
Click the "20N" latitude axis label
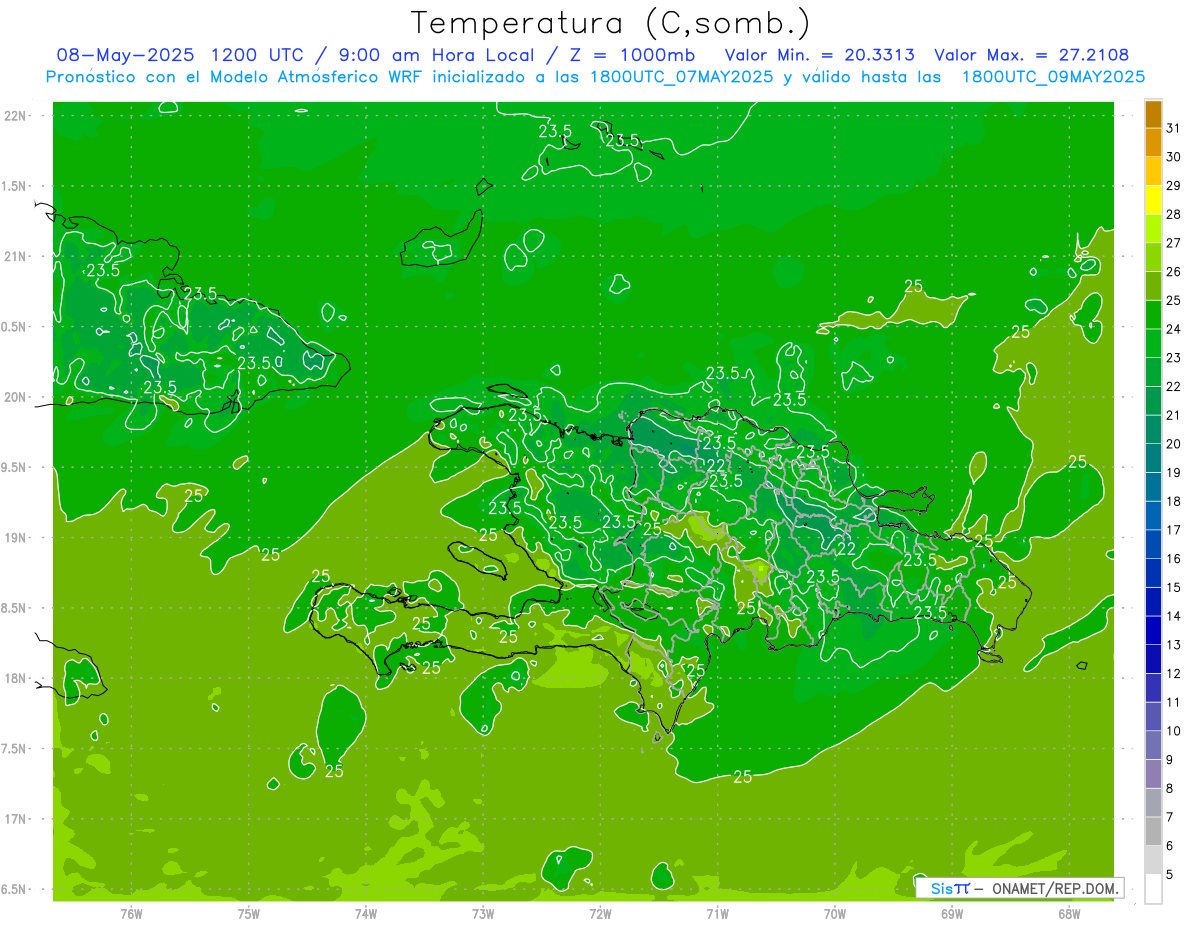point(15,397)
